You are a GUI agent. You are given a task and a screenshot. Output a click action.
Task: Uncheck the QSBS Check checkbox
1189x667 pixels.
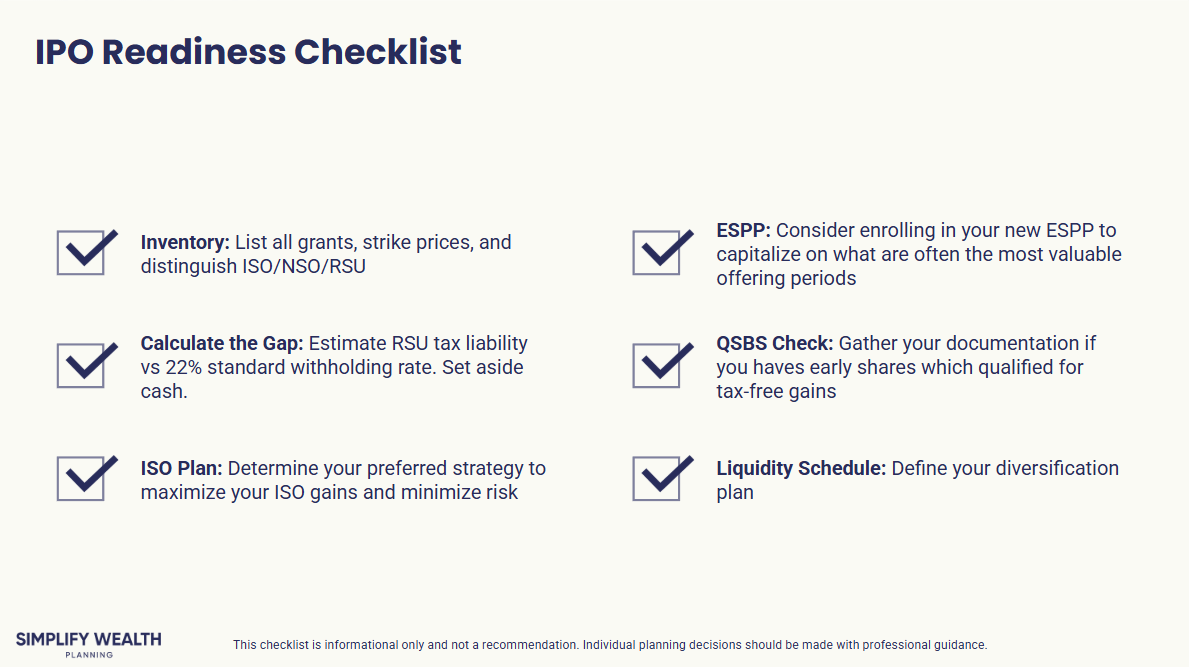pos(656,366)
